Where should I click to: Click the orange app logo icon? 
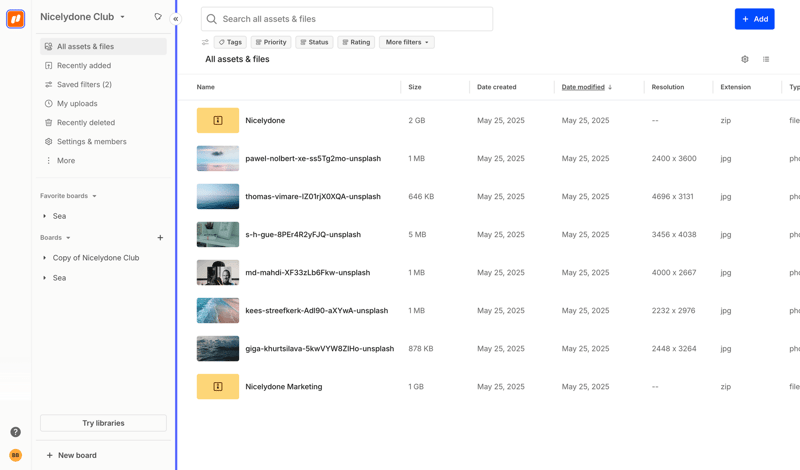coord(15,19)
